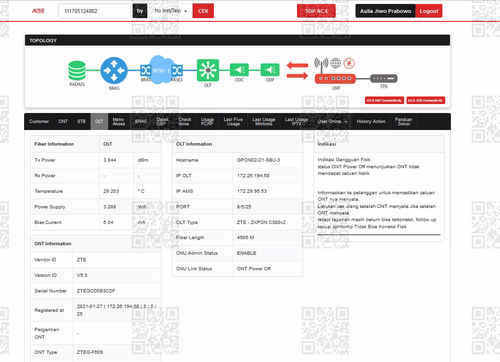
Task: Select the blue BRAS router icon
Action: pyautogui.click(x=114, y=70)
